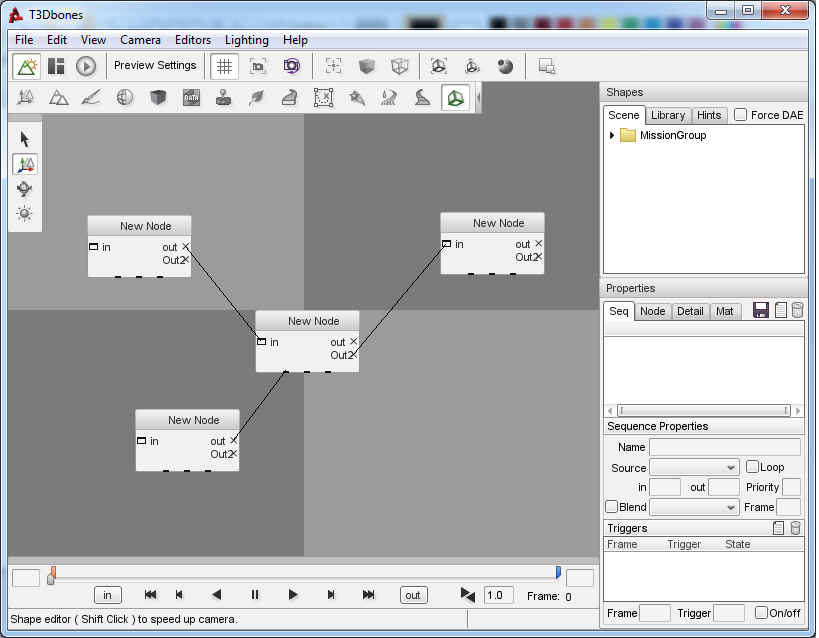Expand the MissionGroup folder

coord(612,135)
